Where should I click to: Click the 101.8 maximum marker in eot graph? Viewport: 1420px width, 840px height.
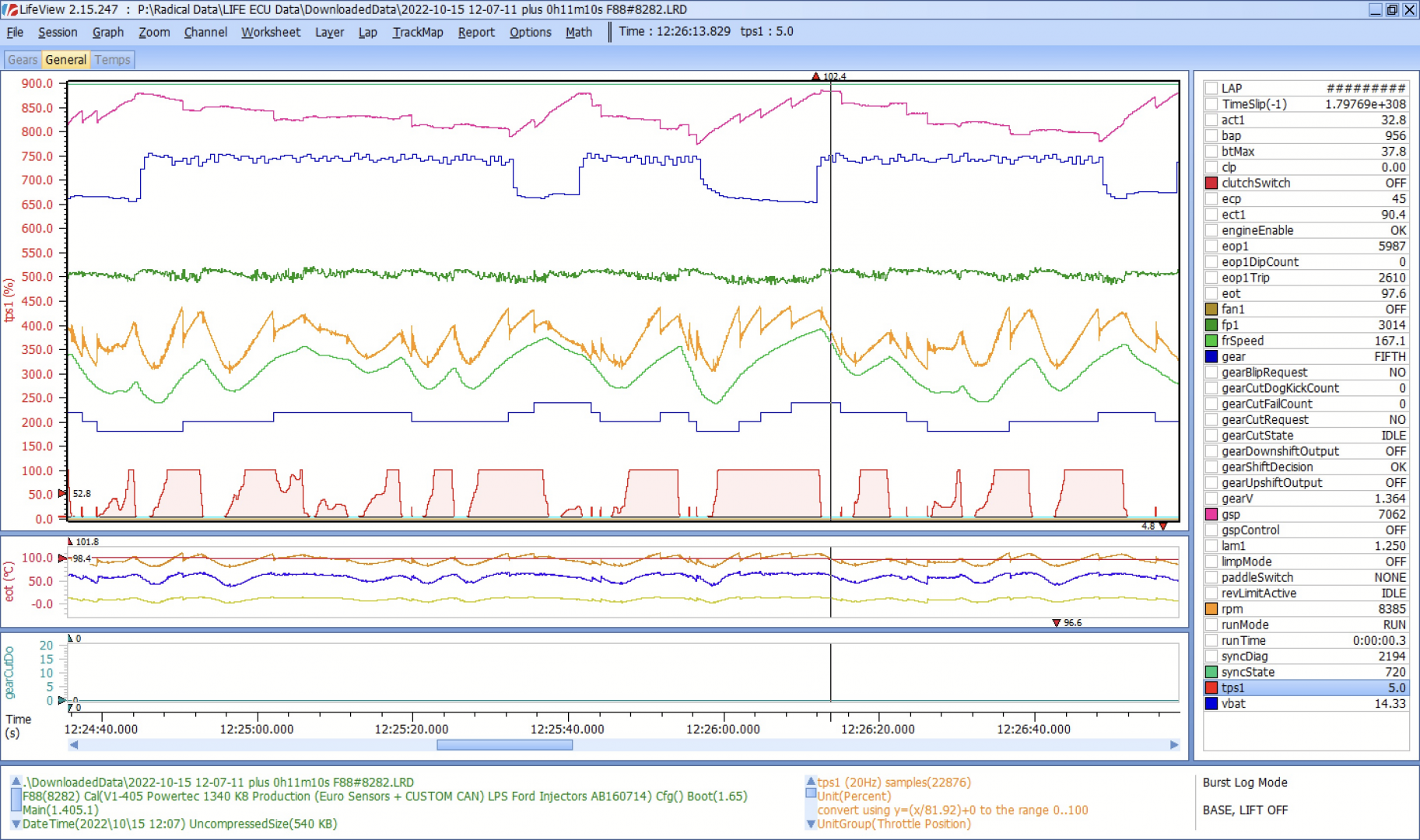pos(70,541)
